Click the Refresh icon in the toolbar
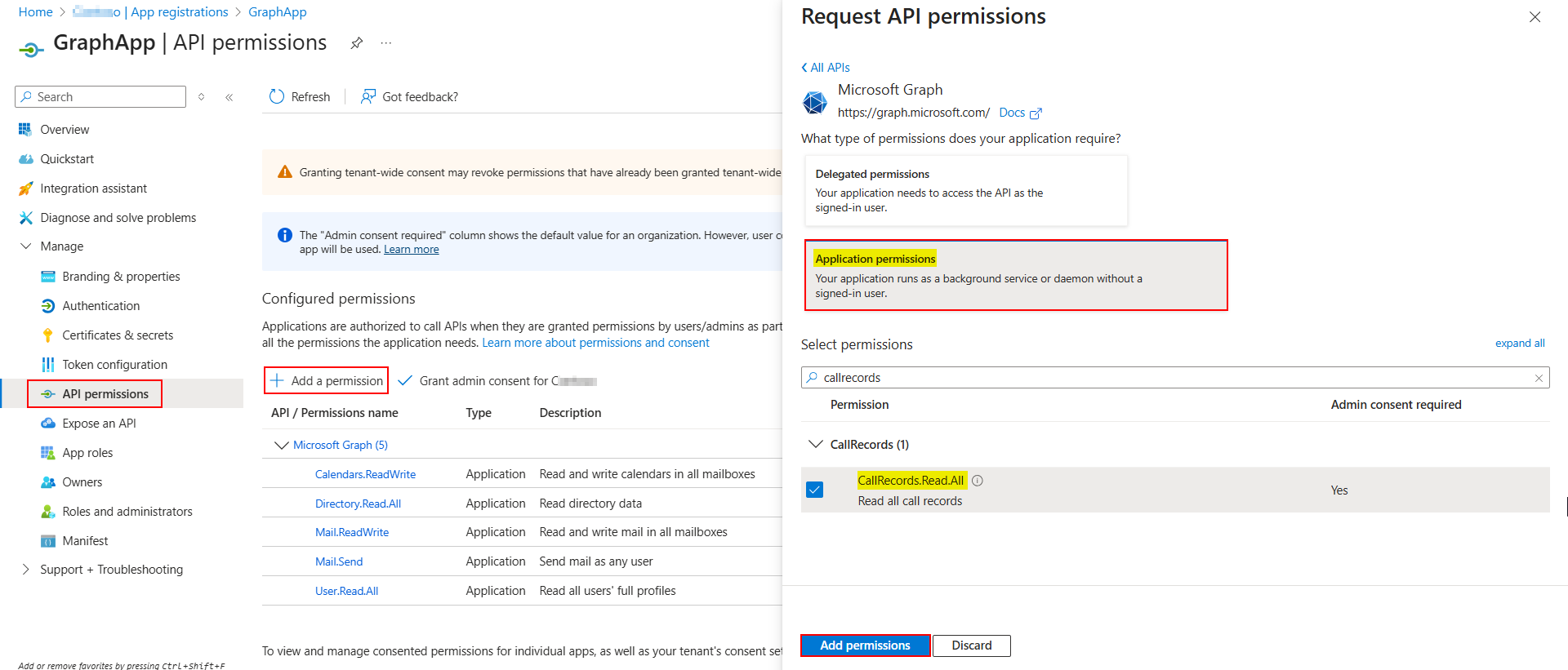This screenshot has height=670, width=1568. coord(277,96)
